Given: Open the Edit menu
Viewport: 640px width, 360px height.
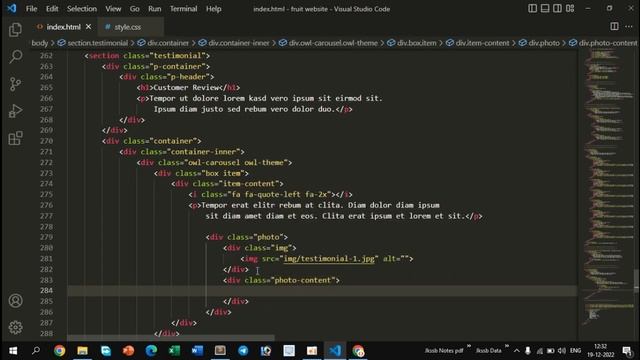Looking at the screenshot, I should pos(52,9).
